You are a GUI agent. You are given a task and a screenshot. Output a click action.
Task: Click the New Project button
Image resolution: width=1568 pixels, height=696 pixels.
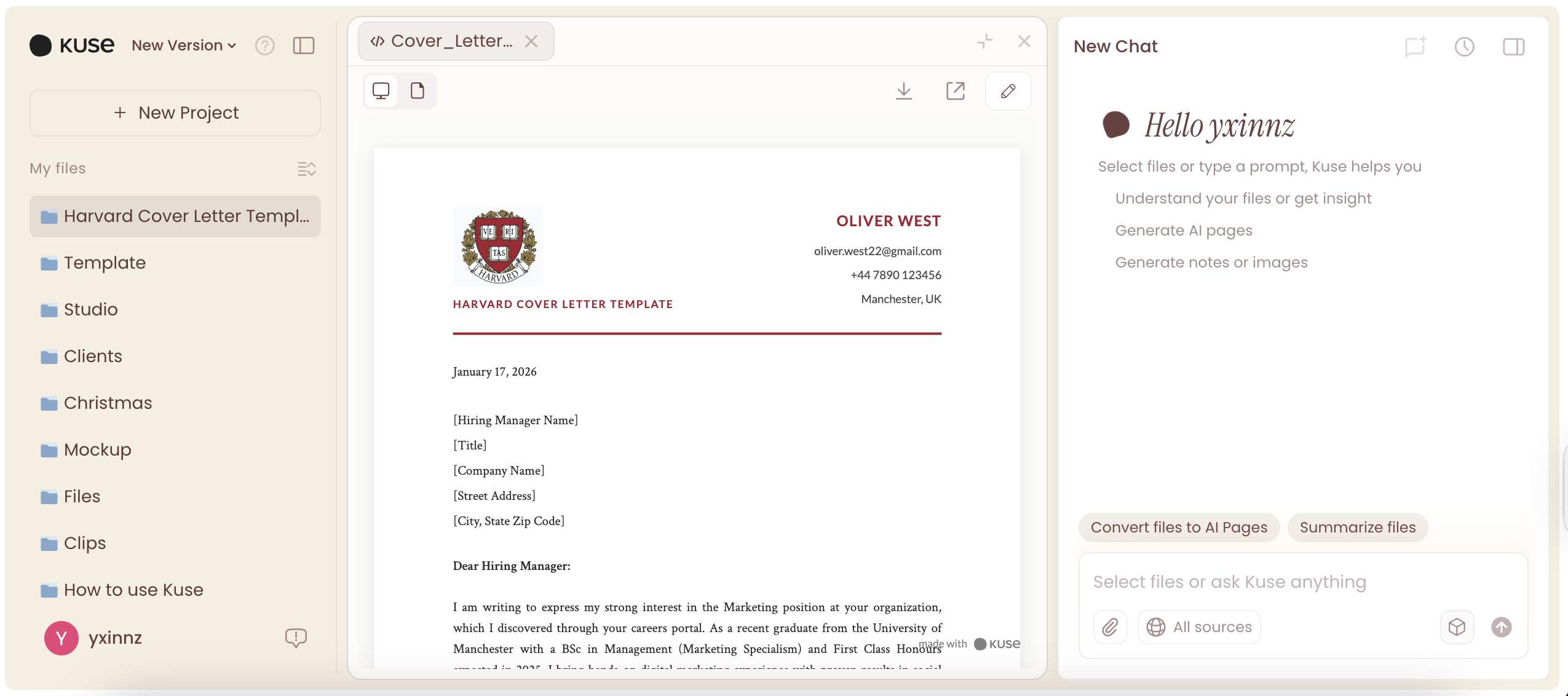(x=175, y=113)
